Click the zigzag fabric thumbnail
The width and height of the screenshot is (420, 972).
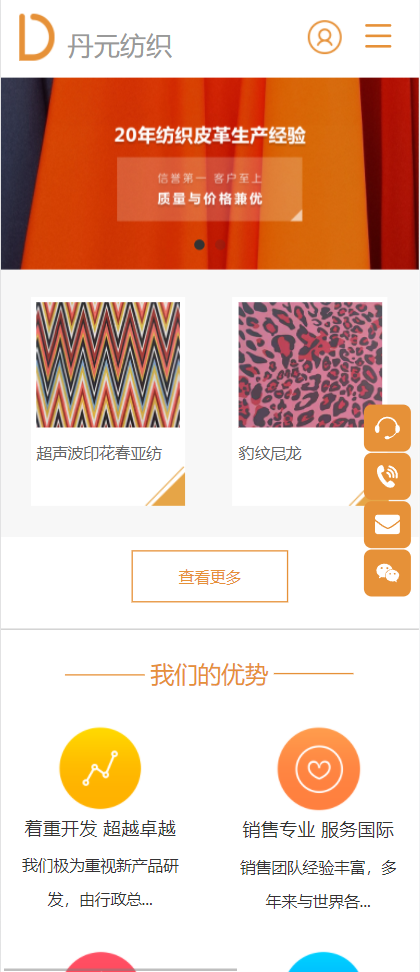[108, 364]
